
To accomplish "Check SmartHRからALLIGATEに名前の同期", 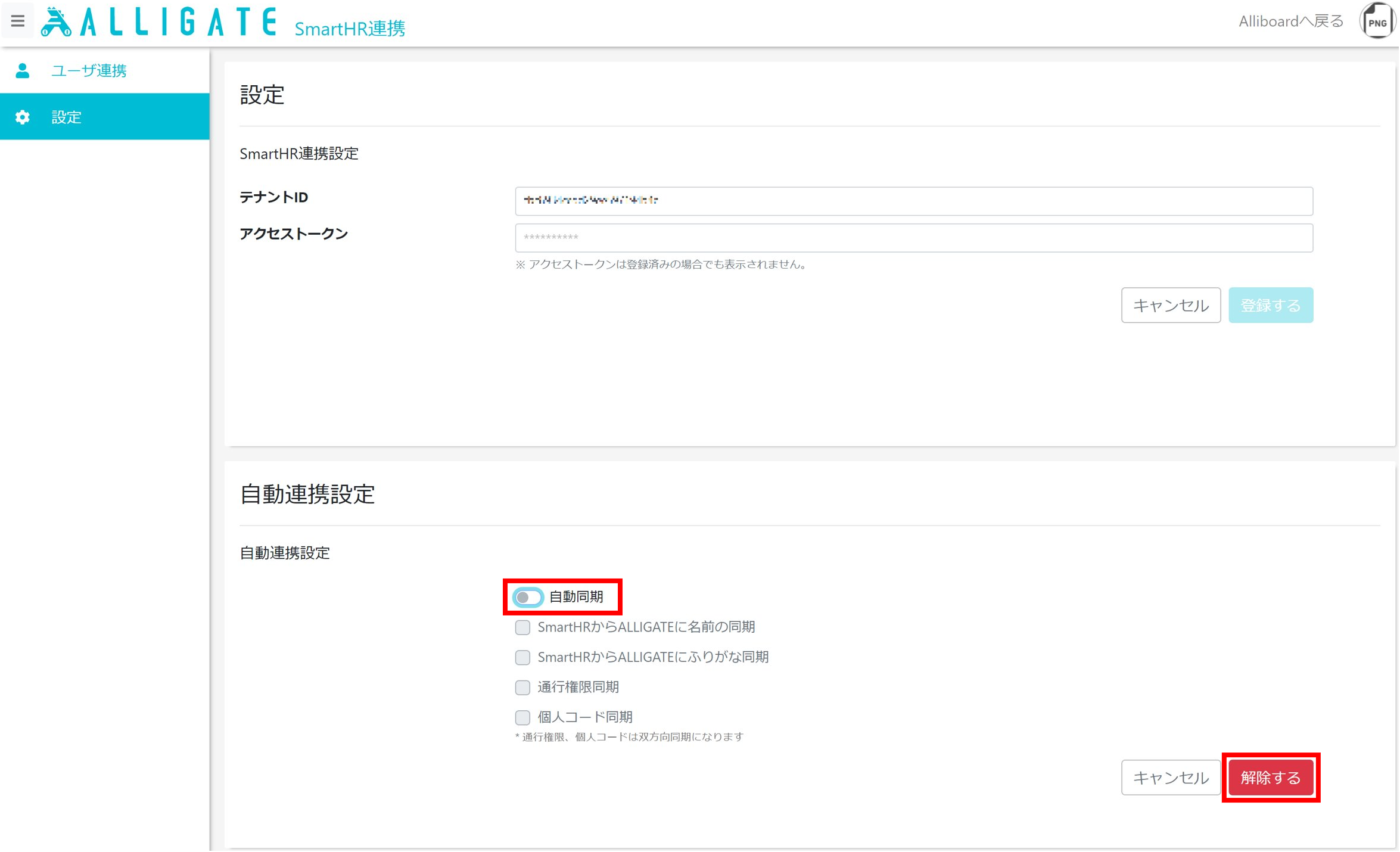I will [x=523, y=628].
